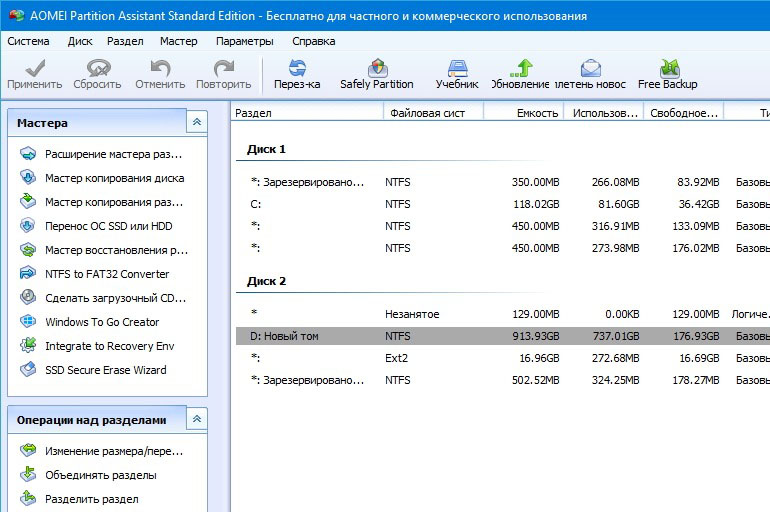Screen dimensions: 770x512
Task: Click the Перенос ОС SSD или HDD text
Action: (109, 226)
